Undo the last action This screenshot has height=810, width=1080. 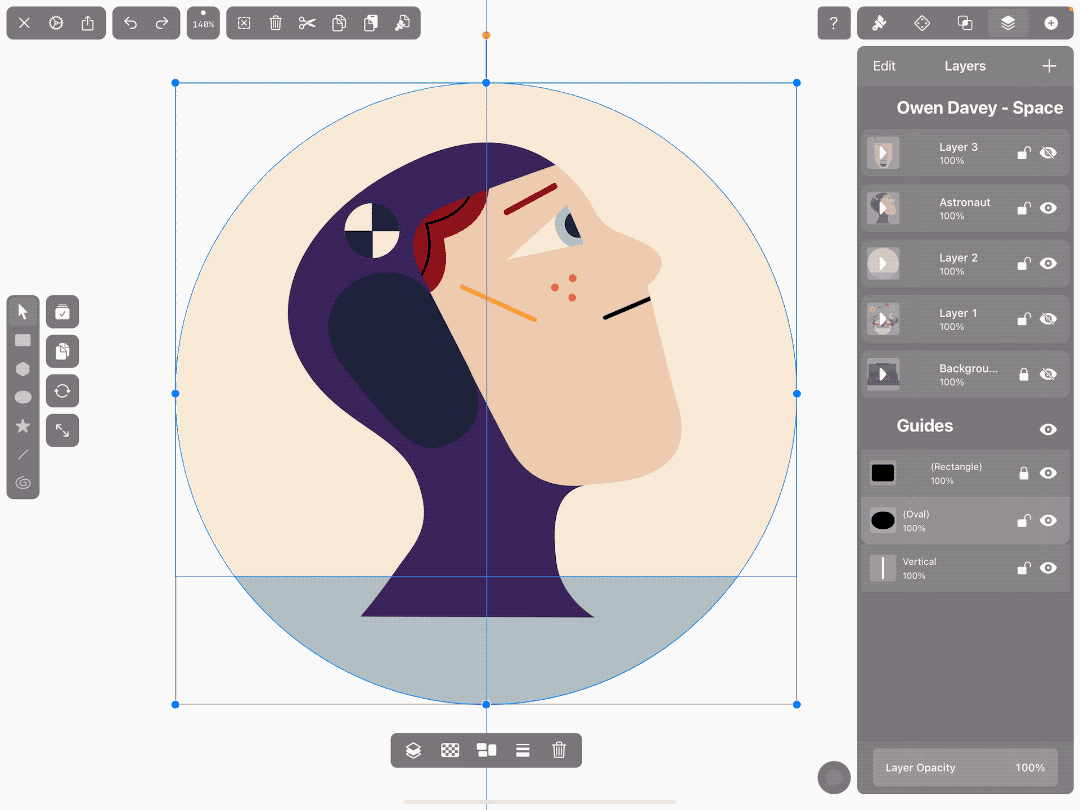[x=130, y=23]
